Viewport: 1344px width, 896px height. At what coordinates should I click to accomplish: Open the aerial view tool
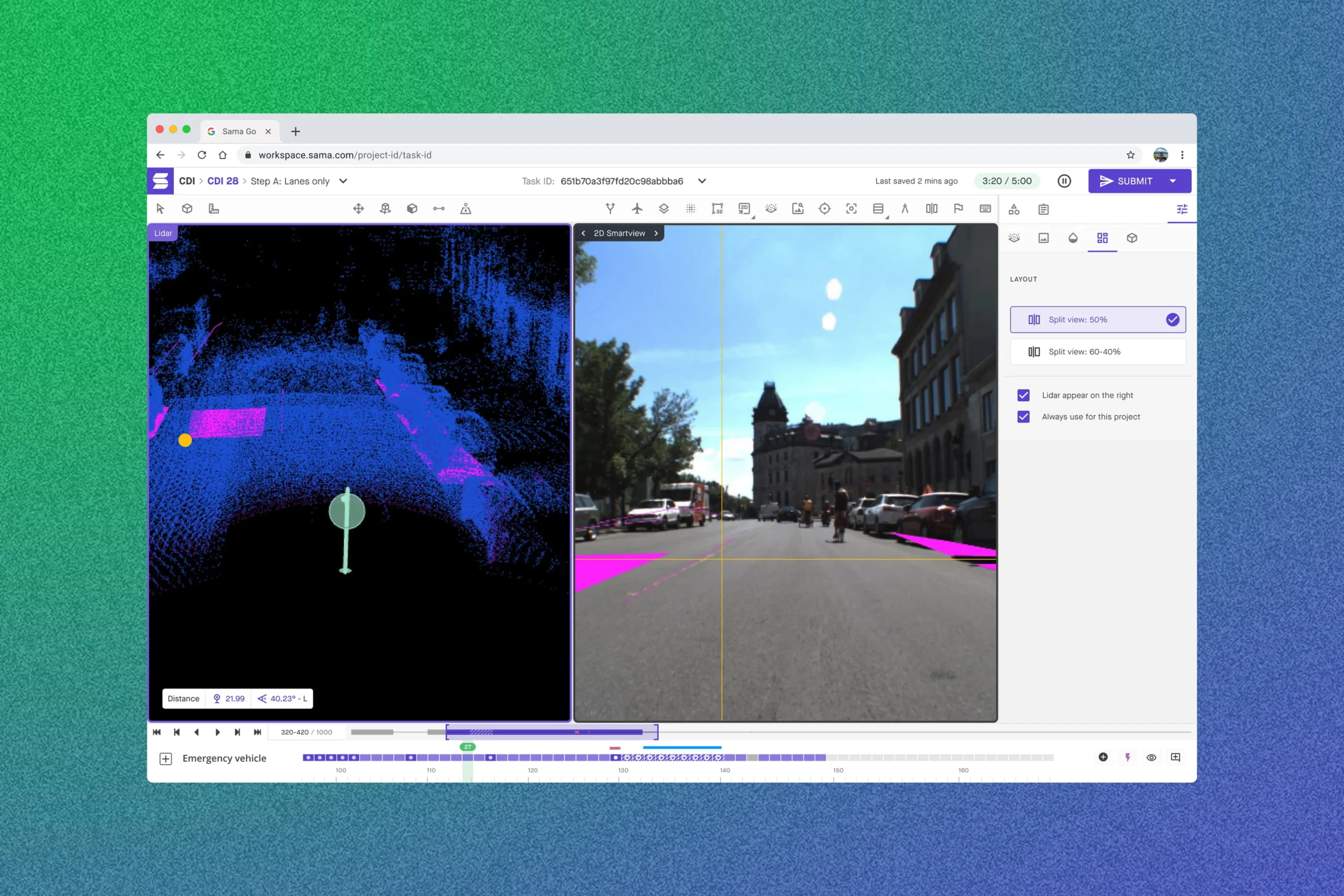click(x=638, y=208)
